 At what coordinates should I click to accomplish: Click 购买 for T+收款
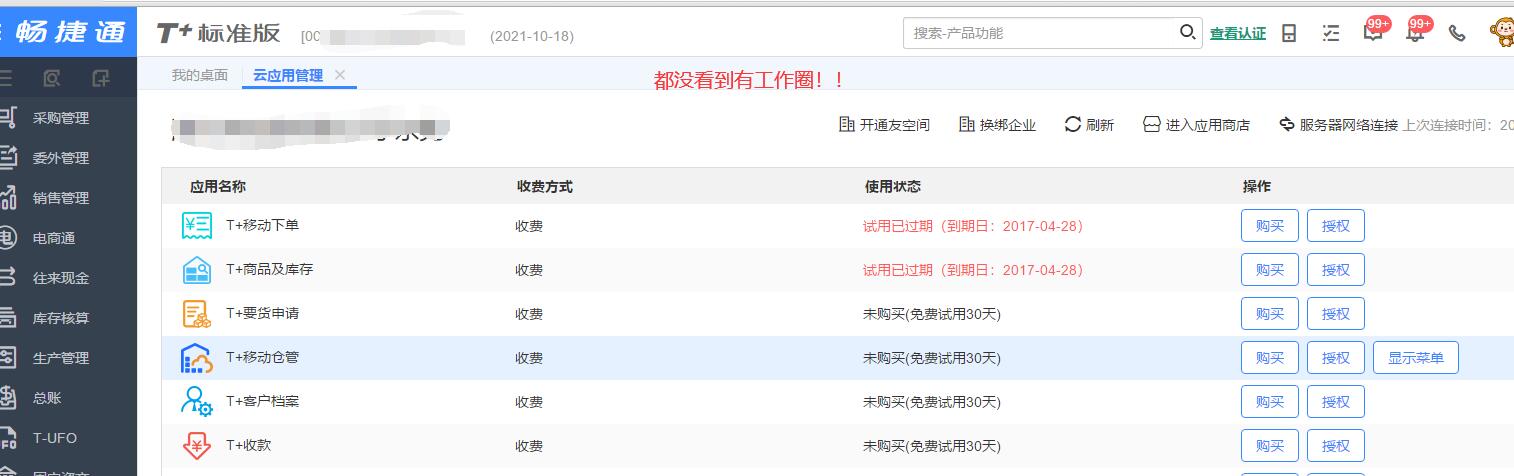(1270, 446)
